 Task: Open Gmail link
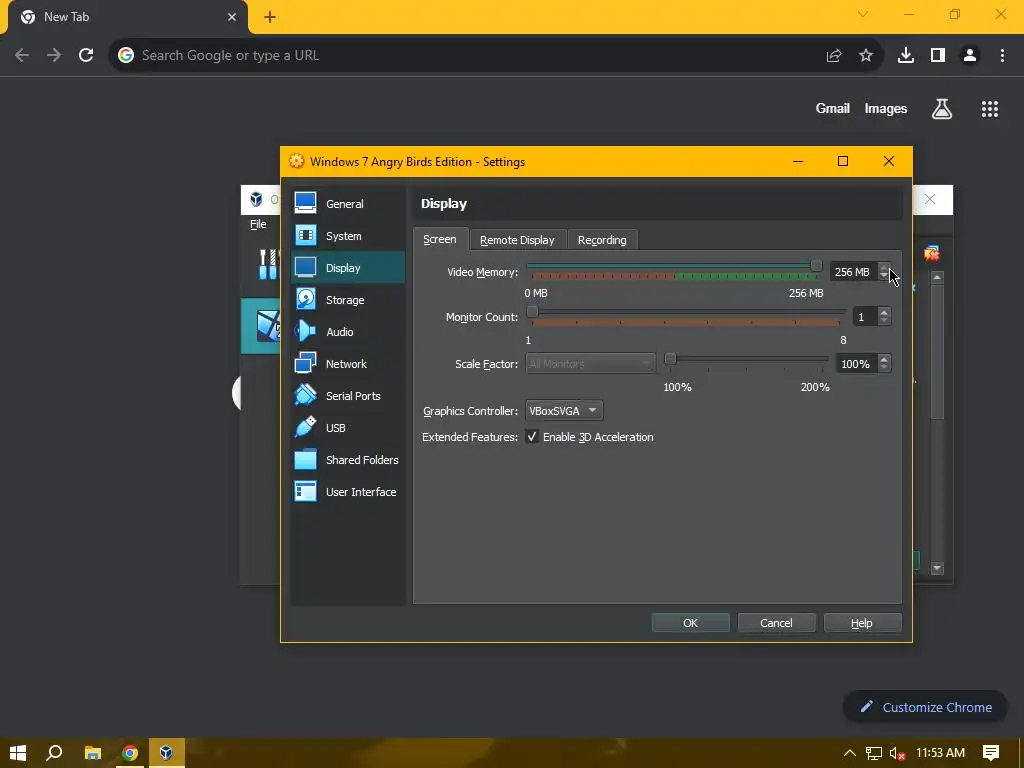(x=833, y=108)
